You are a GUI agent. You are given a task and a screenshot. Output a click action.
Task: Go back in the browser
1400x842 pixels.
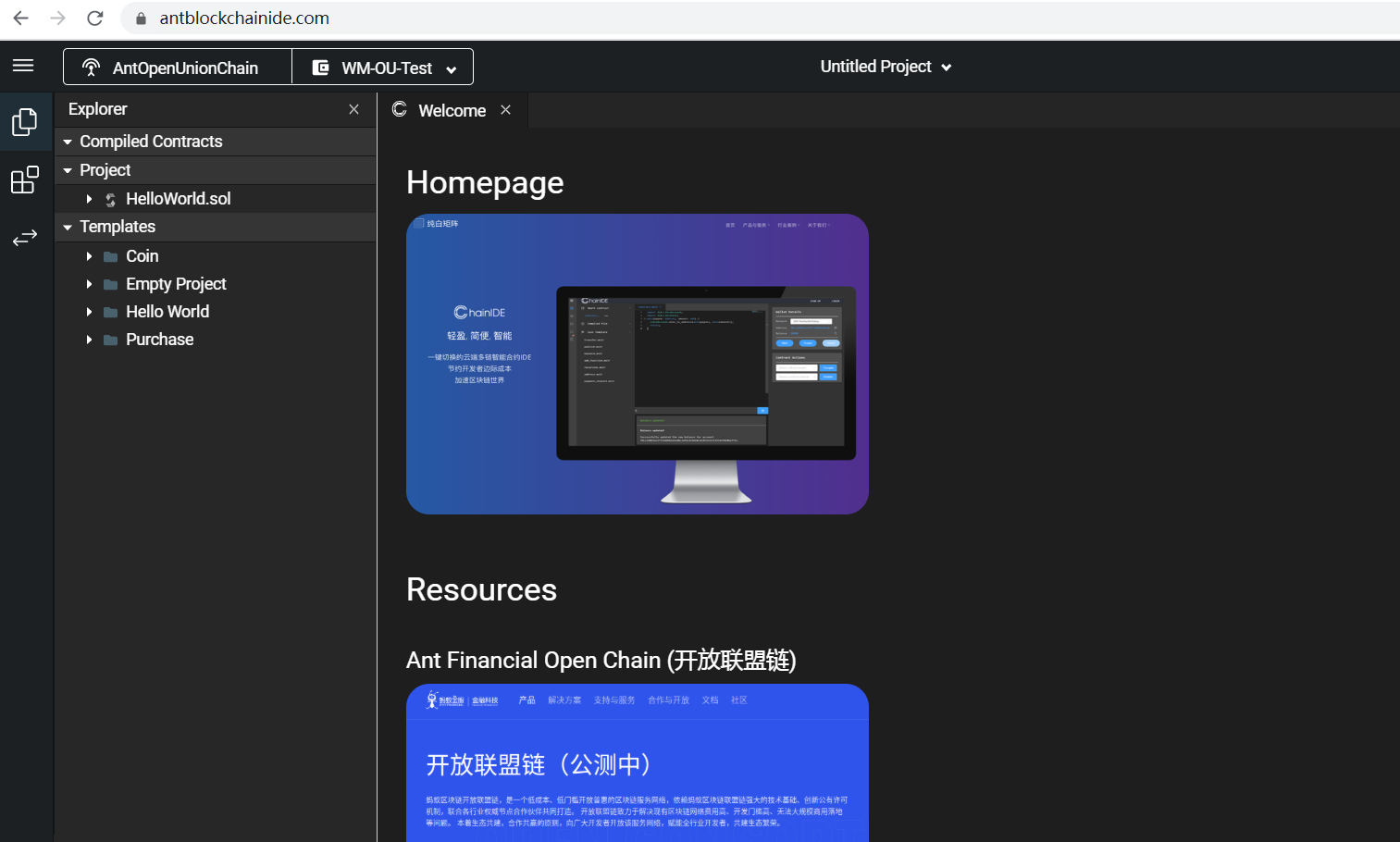[20, 18]
